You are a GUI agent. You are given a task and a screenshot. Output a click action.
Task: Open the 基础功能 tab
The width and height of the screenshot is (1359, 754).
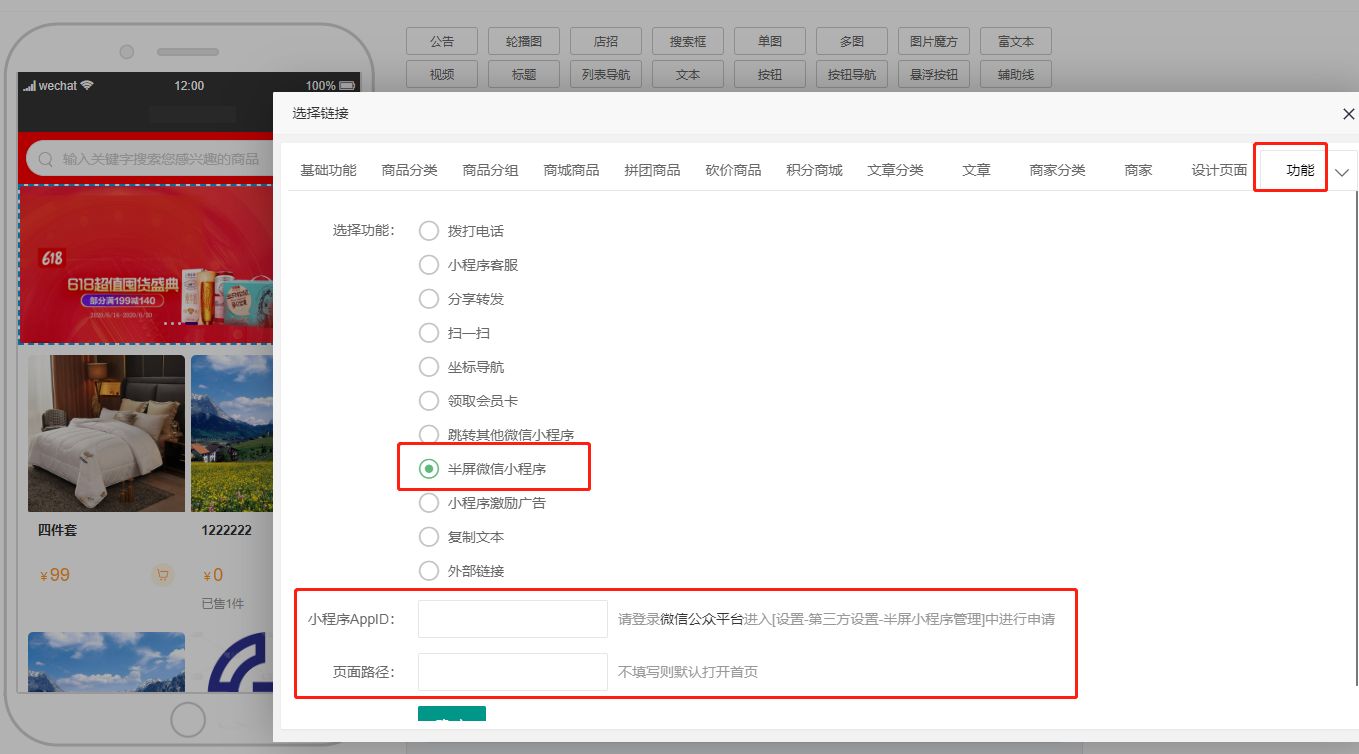328,171
